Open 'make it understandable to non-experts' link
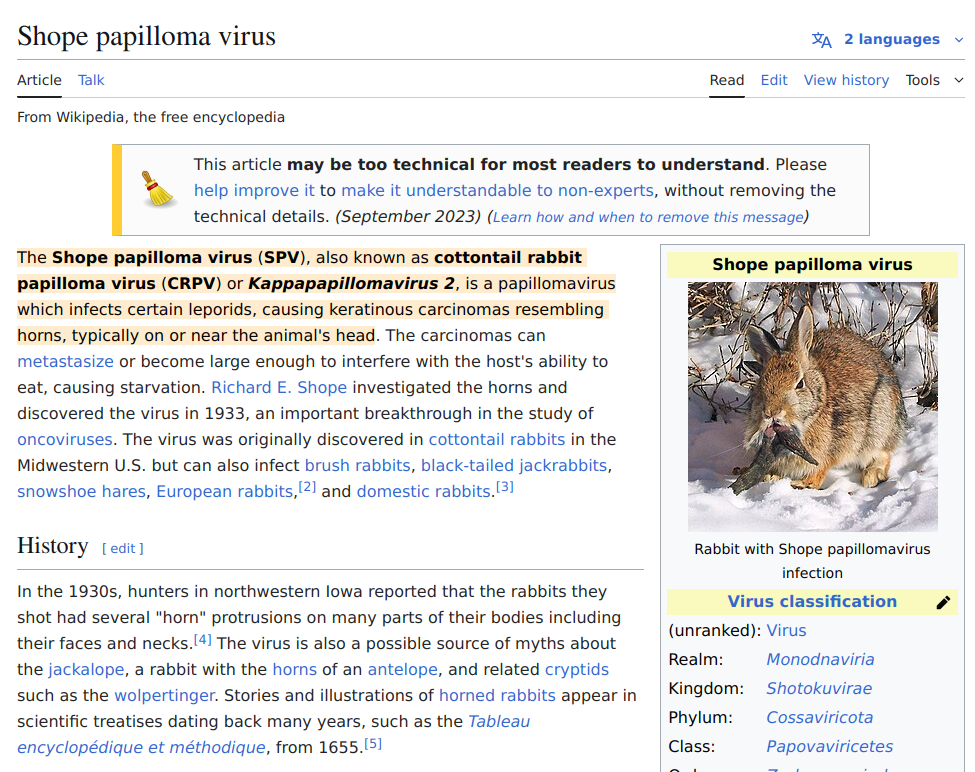This screenshot has width=975, height=772. (497, 190)
